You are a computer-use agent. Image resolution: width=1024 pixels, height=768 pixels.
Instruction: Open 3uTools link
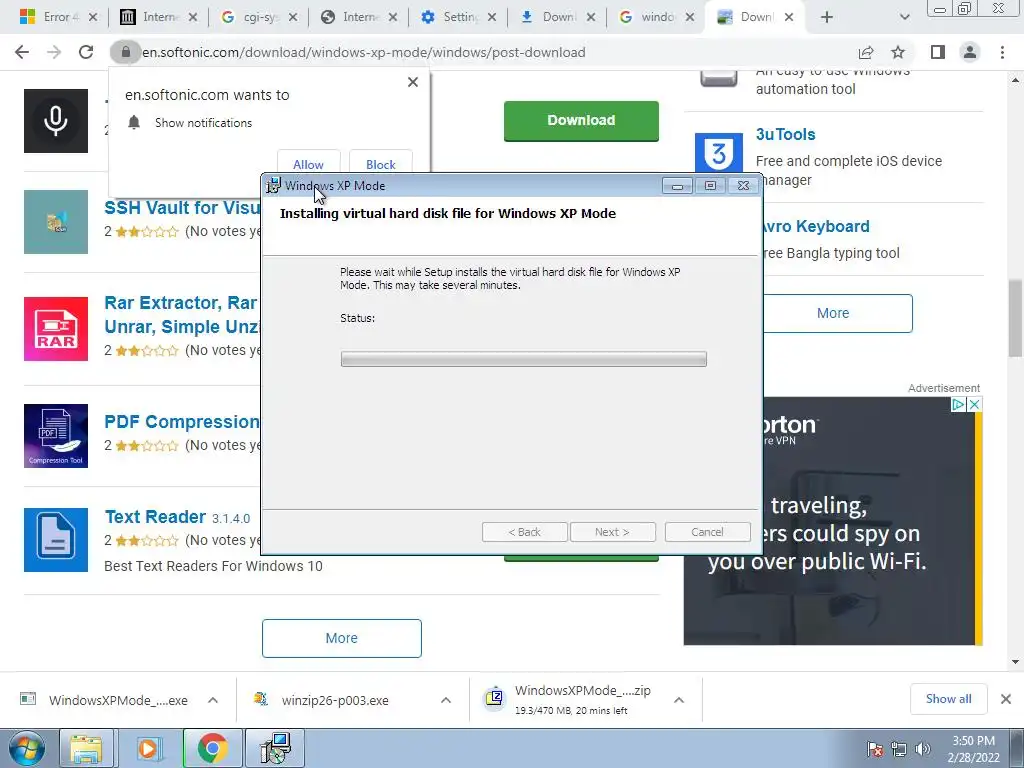[x=786, y=135]
